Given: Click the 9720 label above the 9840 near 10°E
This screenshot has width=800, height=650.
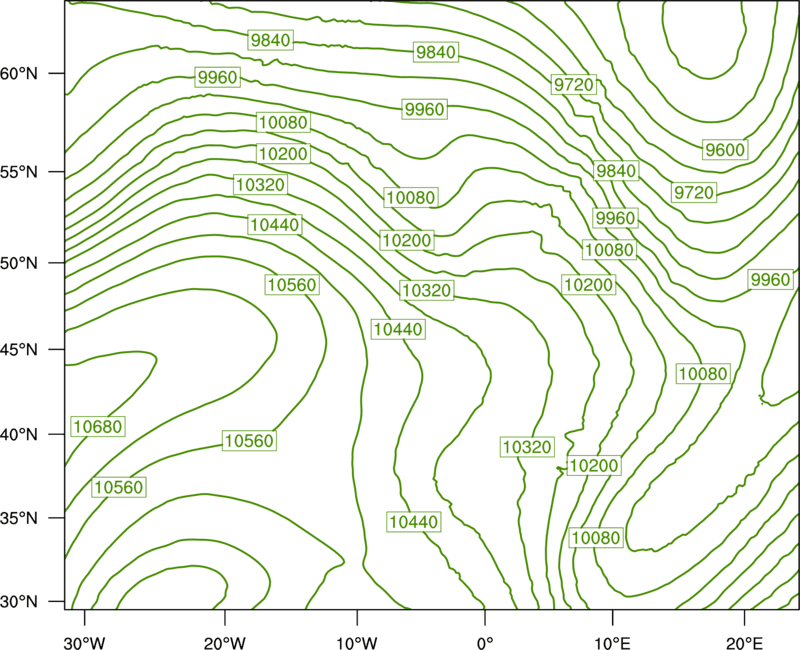Looking at the screenshot, I should coord(574,84).
